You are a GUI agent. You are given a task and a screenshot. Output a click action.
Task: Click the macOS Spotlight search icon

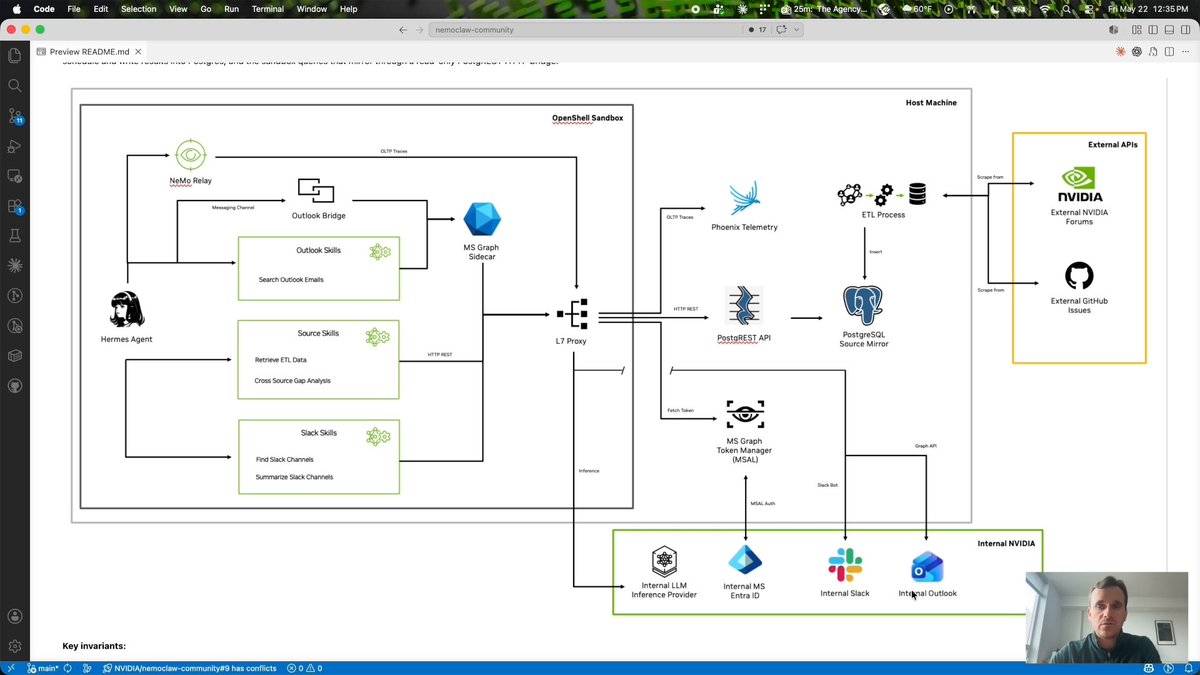tap(1068, 9)
